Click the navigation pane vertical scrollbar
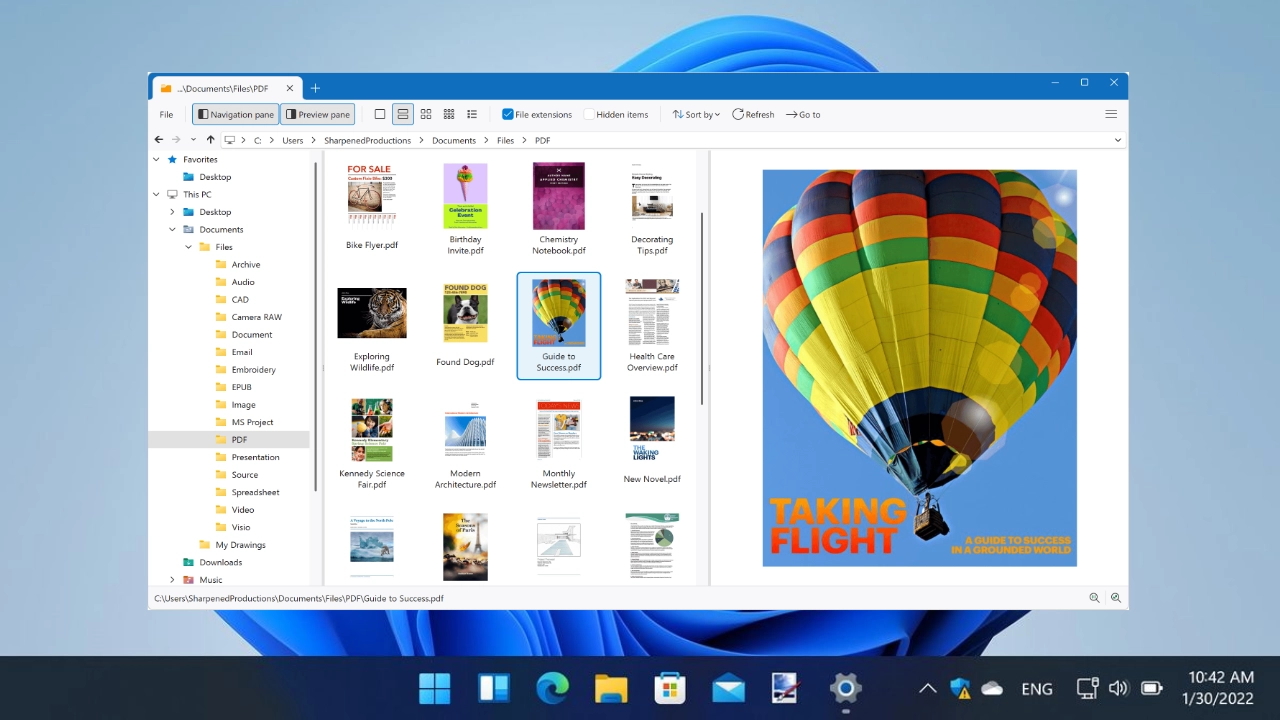 click(316, 325)
